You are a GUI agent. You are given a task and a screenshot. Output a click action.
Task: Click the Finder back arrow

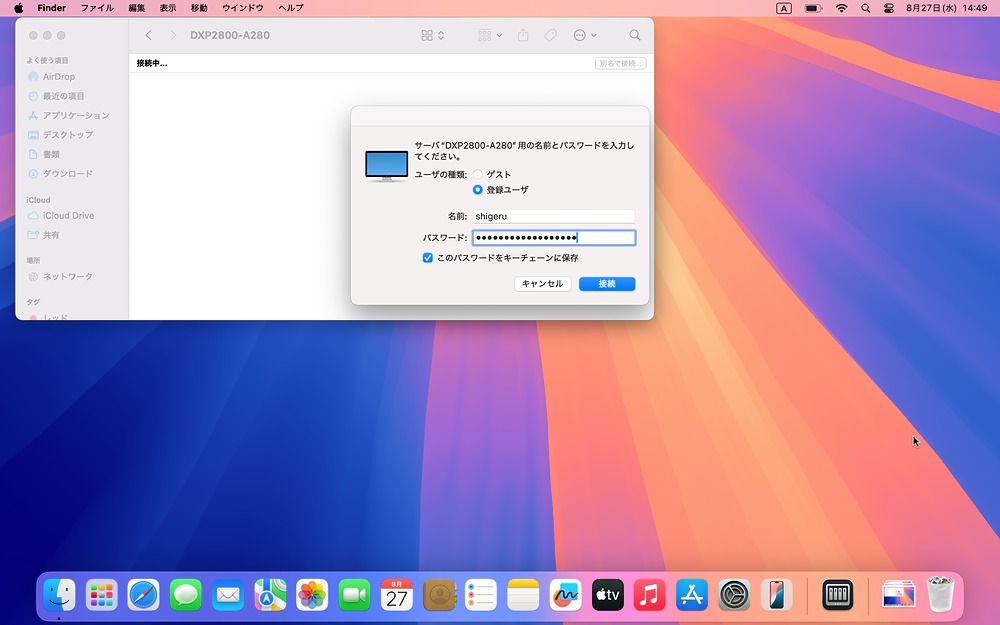(149, 35)
